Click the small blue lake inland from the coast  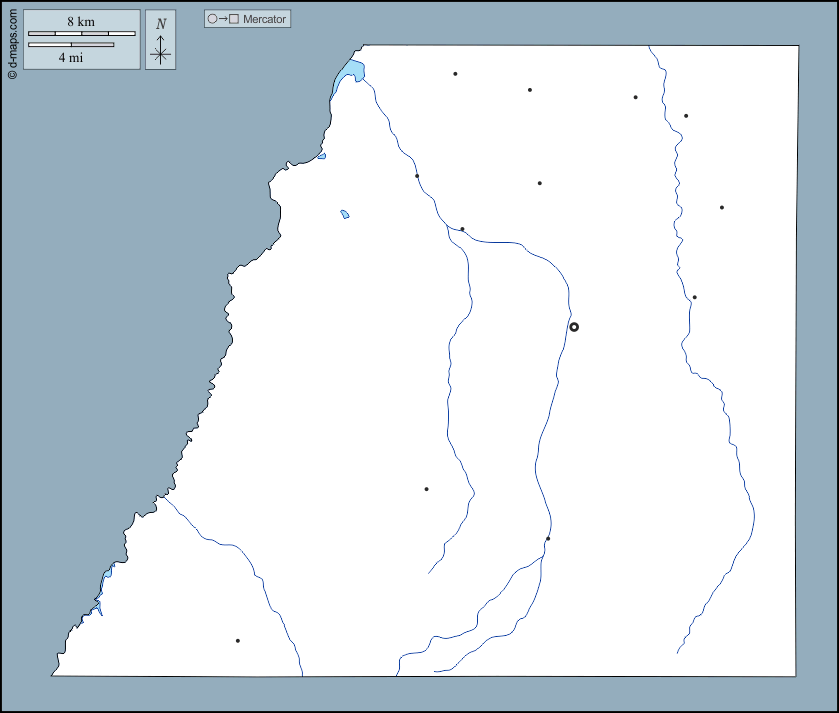click(345, 214)
